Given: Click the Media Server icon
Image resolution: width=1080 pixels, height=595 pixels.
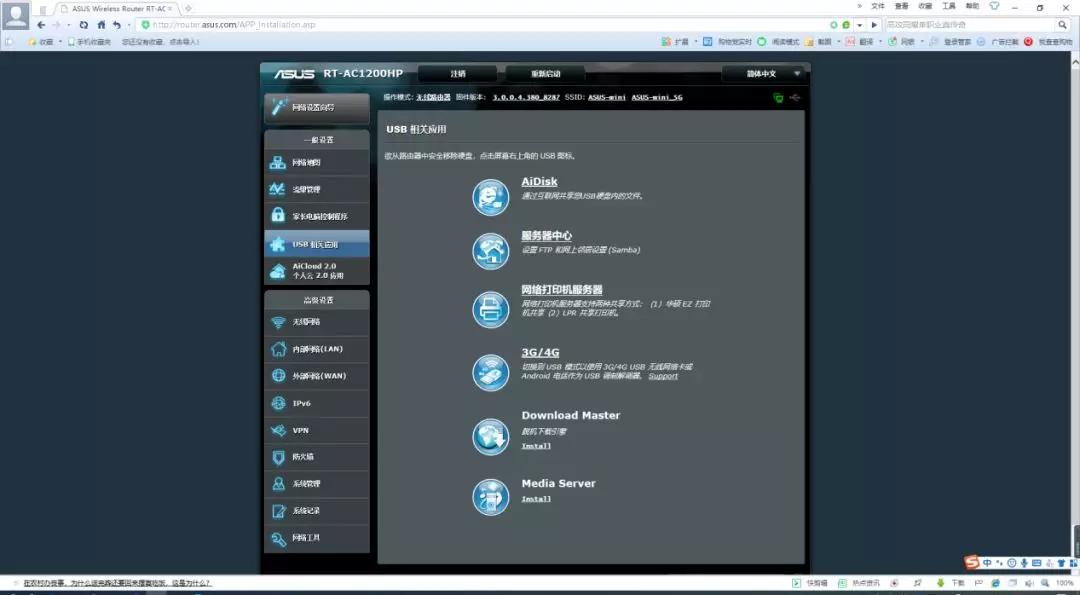Looking at the screenshot, I should point(490,497).
